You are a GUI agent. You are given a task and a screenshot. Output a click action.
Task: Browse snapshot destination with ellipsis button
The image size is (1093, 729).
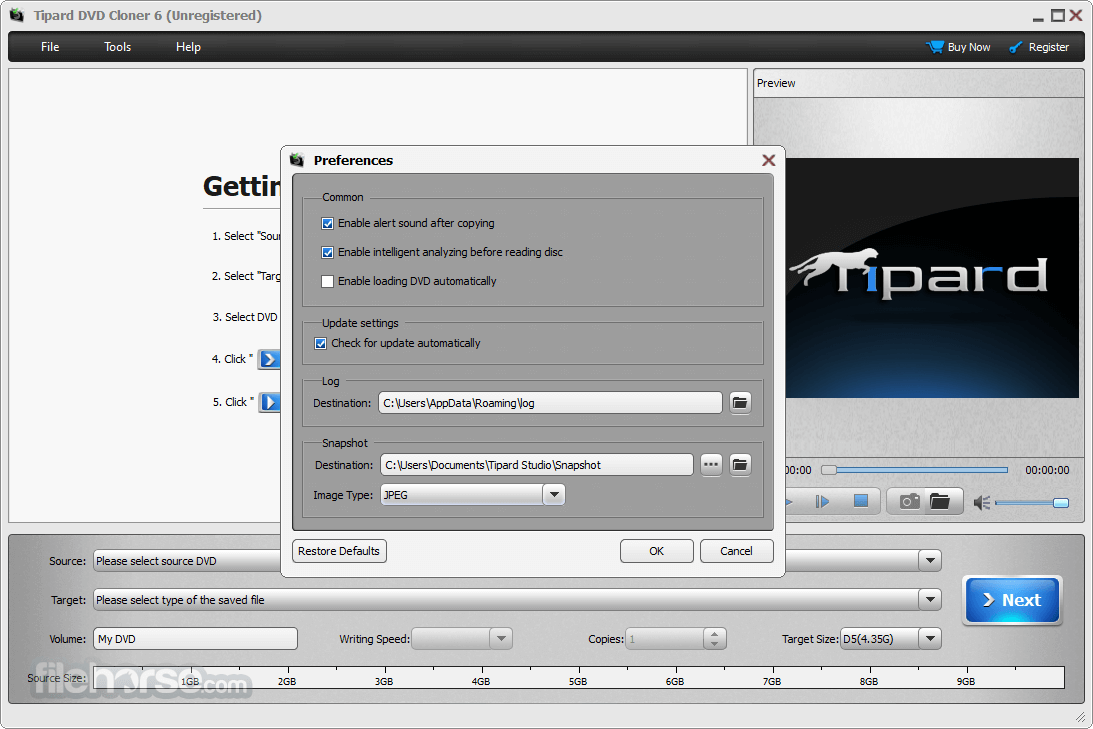(x=710, y=465)
